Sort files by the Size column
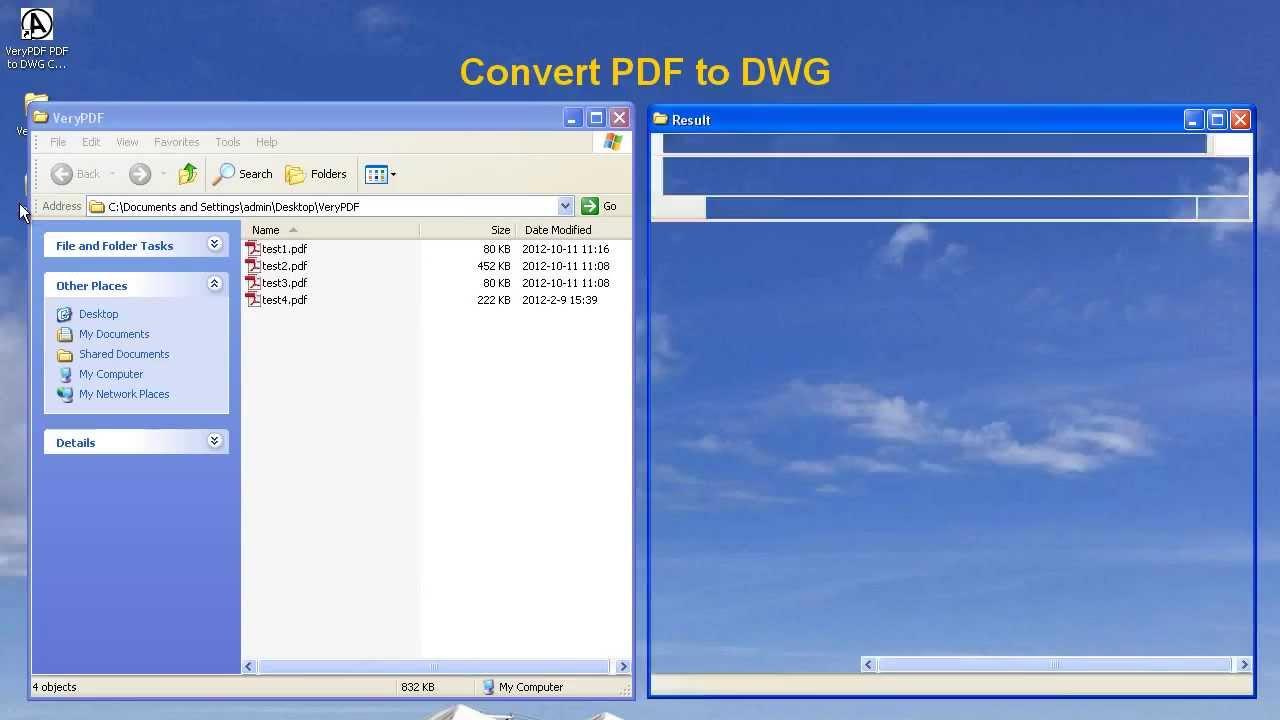Viewport: 1280px width, 720px height. point(467,230)
